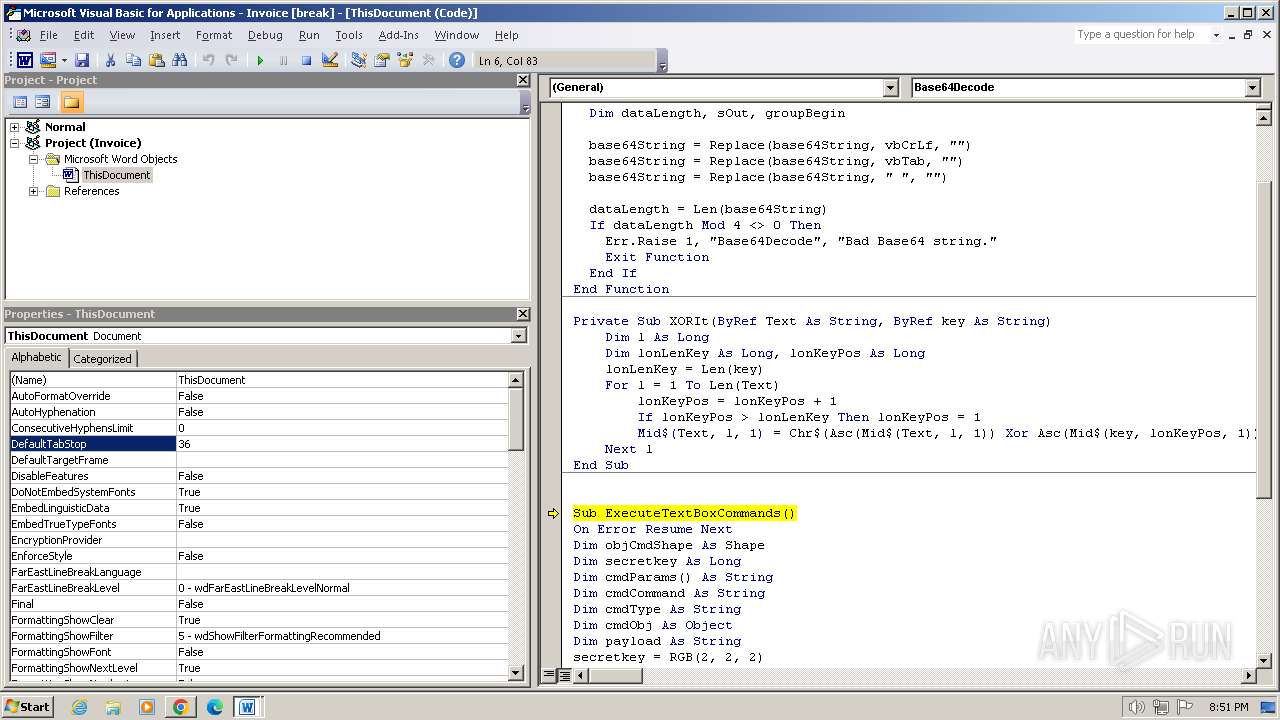
Task: Open Properties Window toolbar icon
Action: [x=381, y=61]
